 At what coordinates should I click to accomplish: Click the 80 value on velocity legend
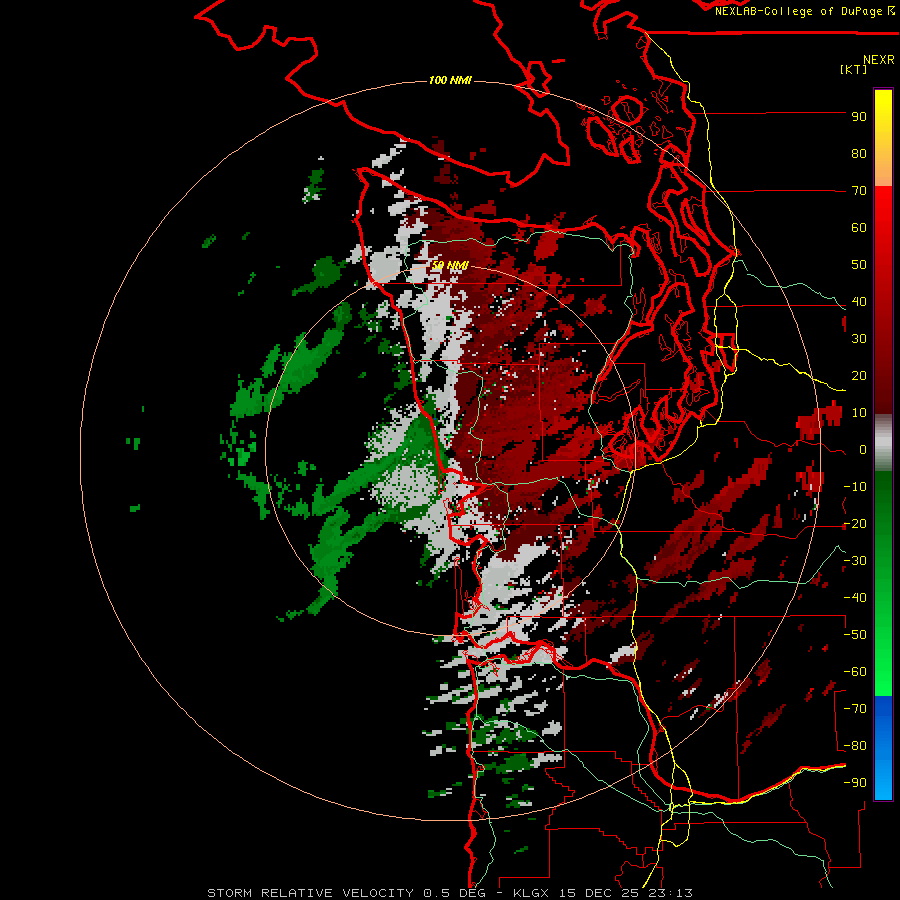859,154
